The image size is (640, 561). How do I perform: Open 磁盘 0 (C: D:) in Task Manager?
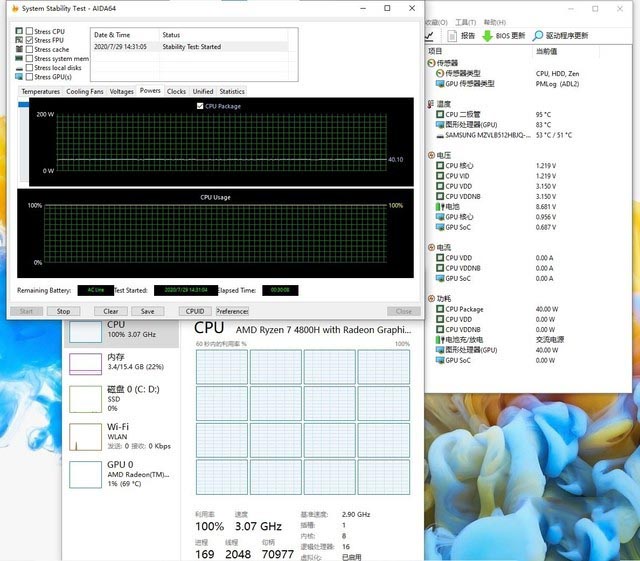[x=121, y=398]
